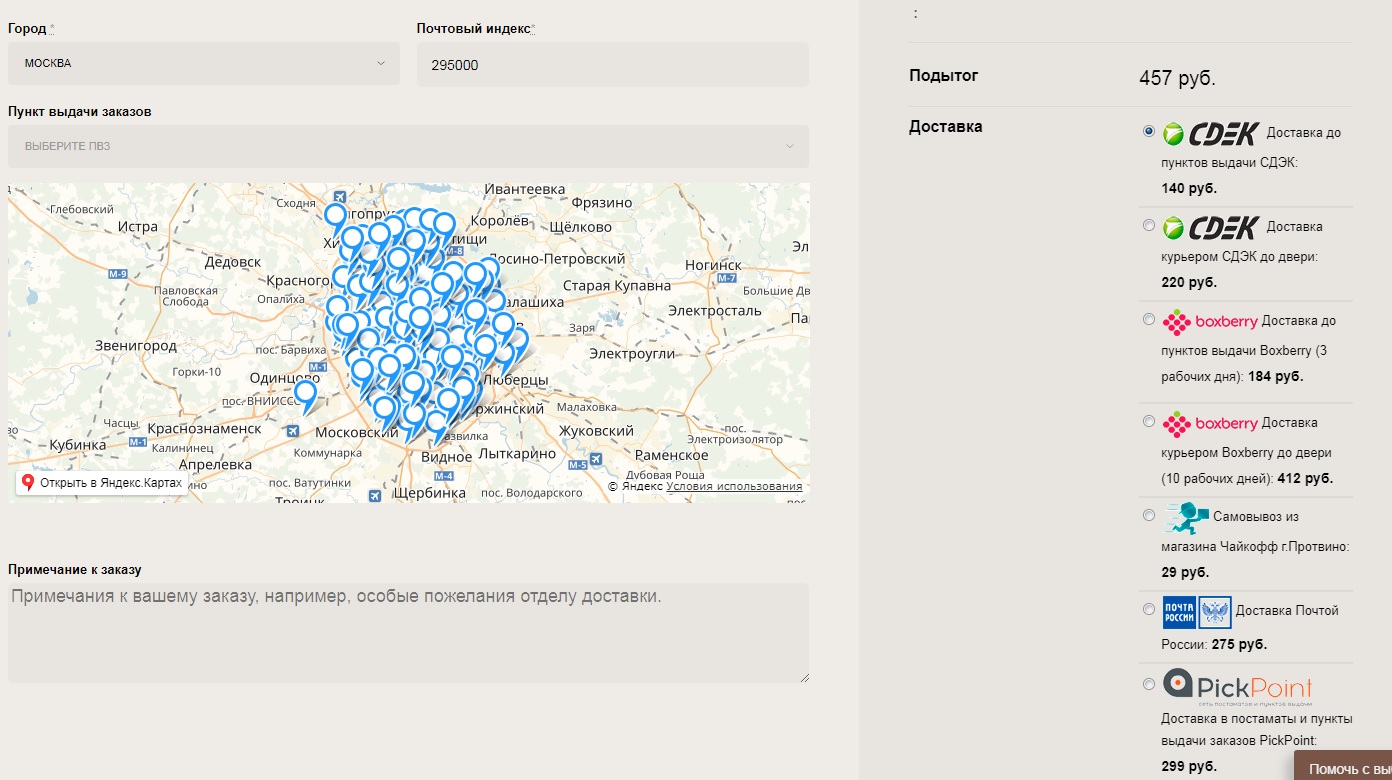
Task: Click the Почта России eagle emblem
Action: click(1215, 612)
